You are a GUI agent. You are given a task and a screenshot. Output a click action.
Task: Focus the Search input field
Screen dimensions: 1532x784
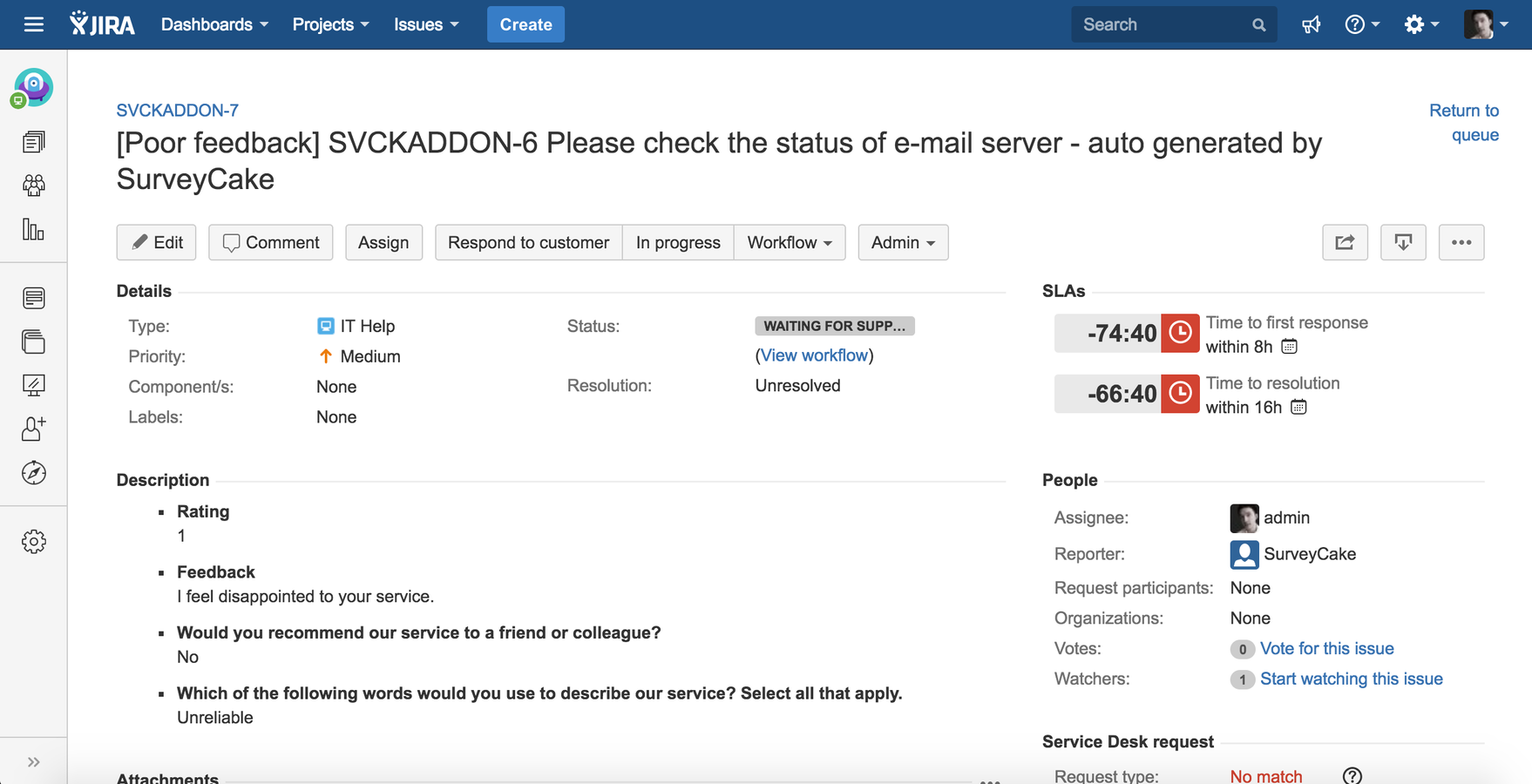[x=1174, y=24]
